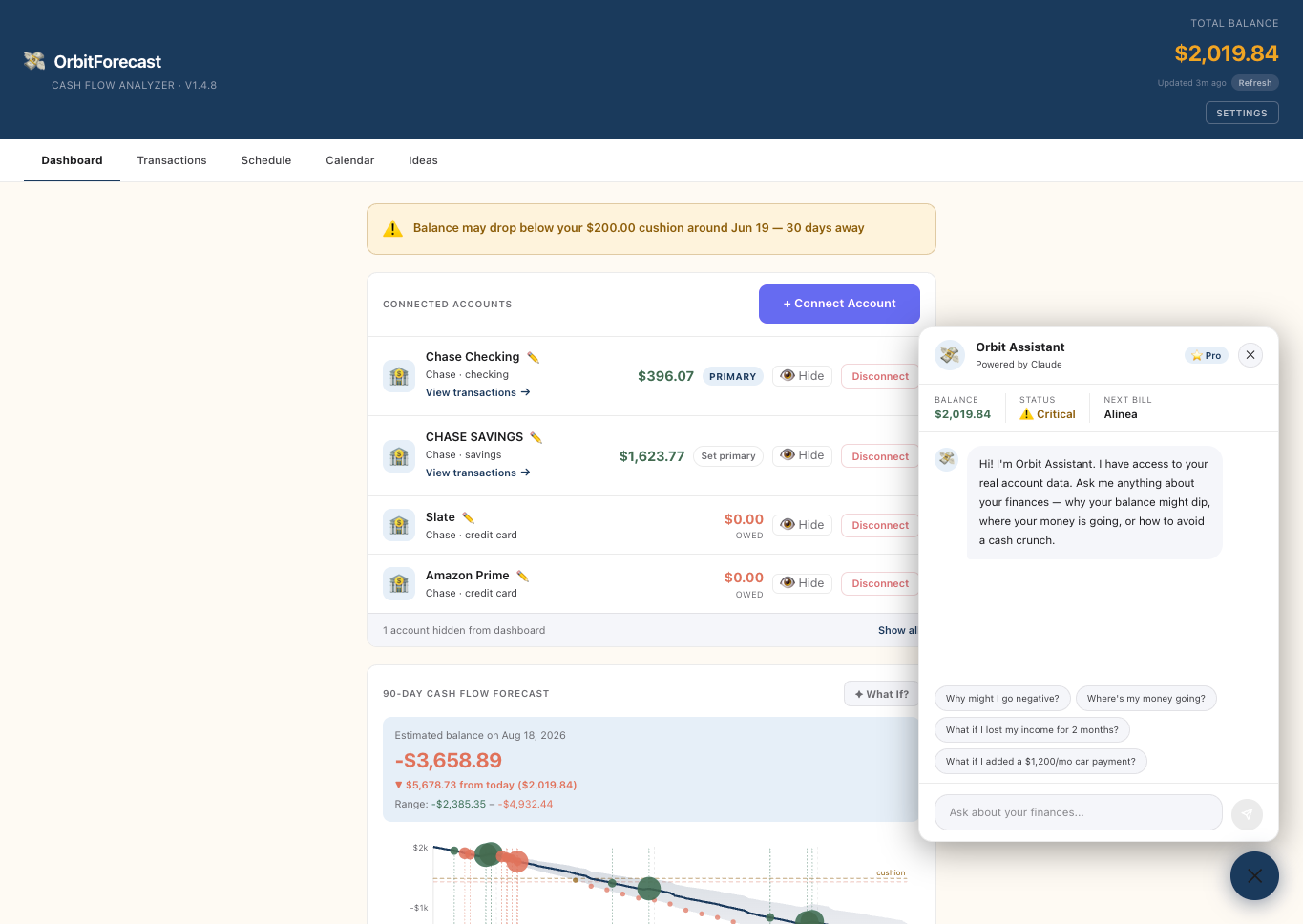
Task: Disconnect the Slate card
Action: coord(879,525)
